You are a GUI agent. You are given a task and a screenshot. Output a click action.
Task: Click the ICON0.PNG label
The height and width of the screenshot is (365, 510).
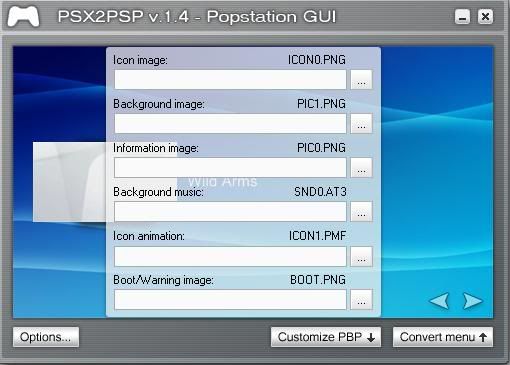tap(317, 60)
